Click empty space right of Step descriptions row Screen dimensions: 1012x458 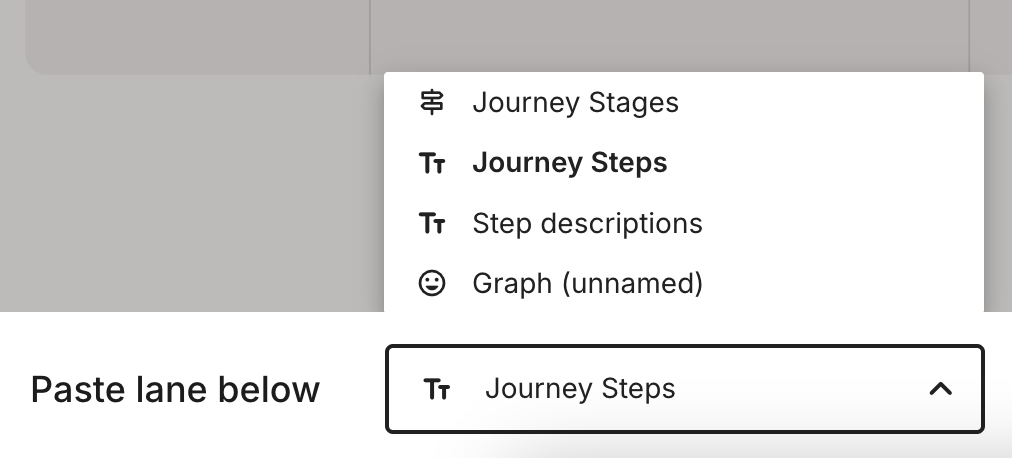pos(850,223)
